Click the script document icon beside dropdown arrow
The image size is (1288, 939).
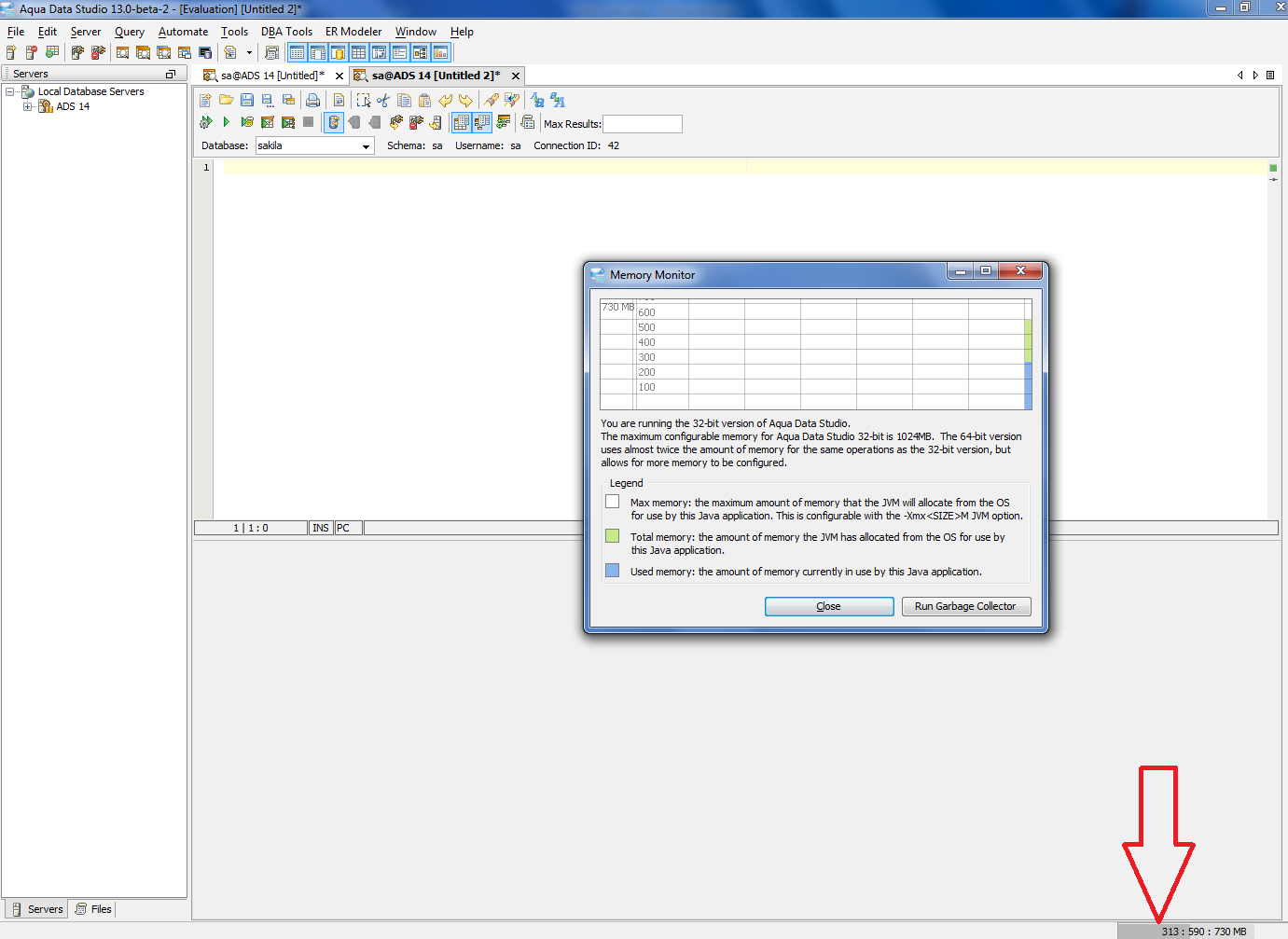230,53
